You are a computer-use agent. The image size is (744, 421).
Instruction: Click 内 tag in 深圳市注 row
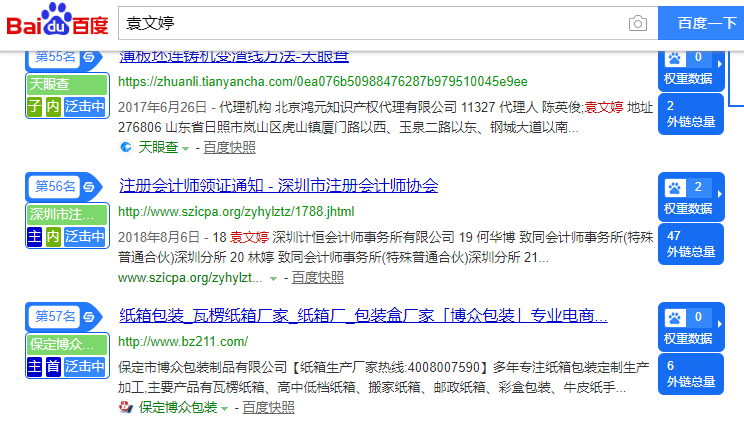click(53, 236)
